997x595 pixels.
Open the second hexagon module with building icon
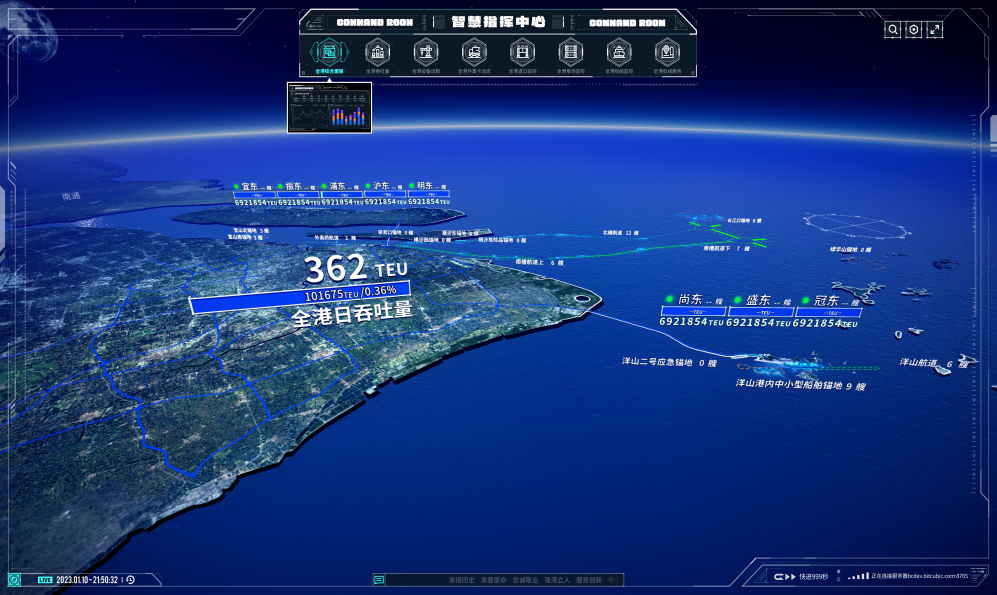pyautogui.click(x=377, y=51)
